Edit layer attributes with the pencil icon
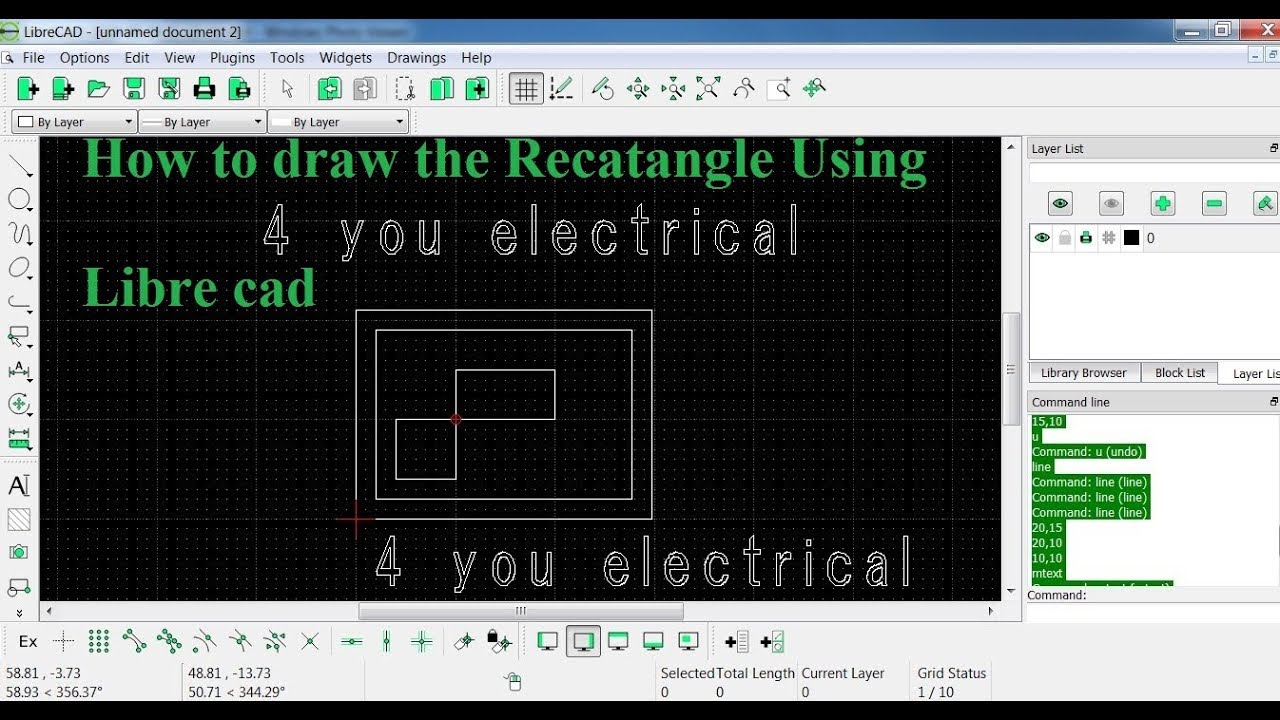The width and height of the screenshot is (1280, 720). [1265, 204]
